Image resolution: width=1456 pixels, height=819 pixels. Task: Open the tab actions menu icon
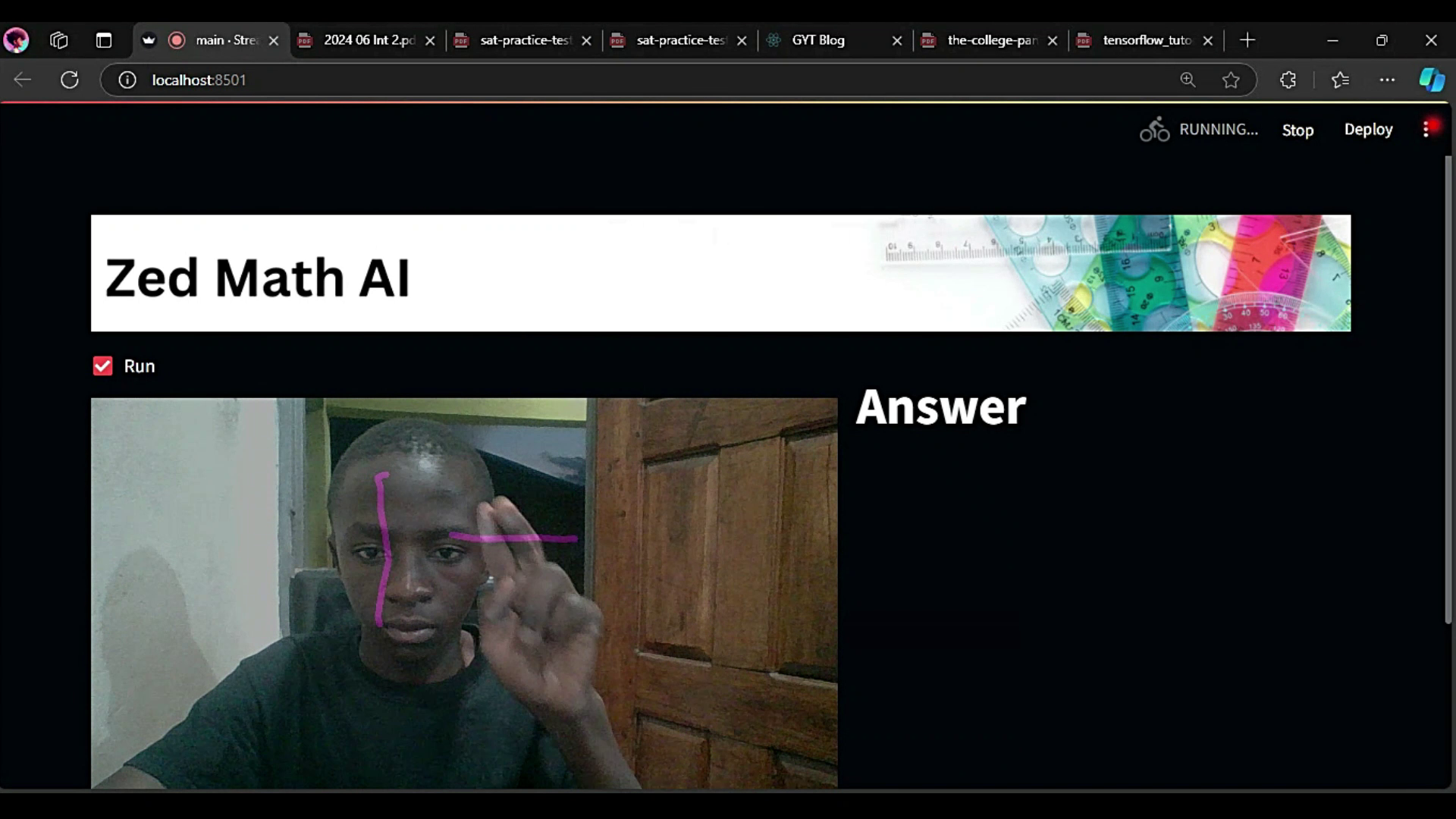[x=104, y=40]
